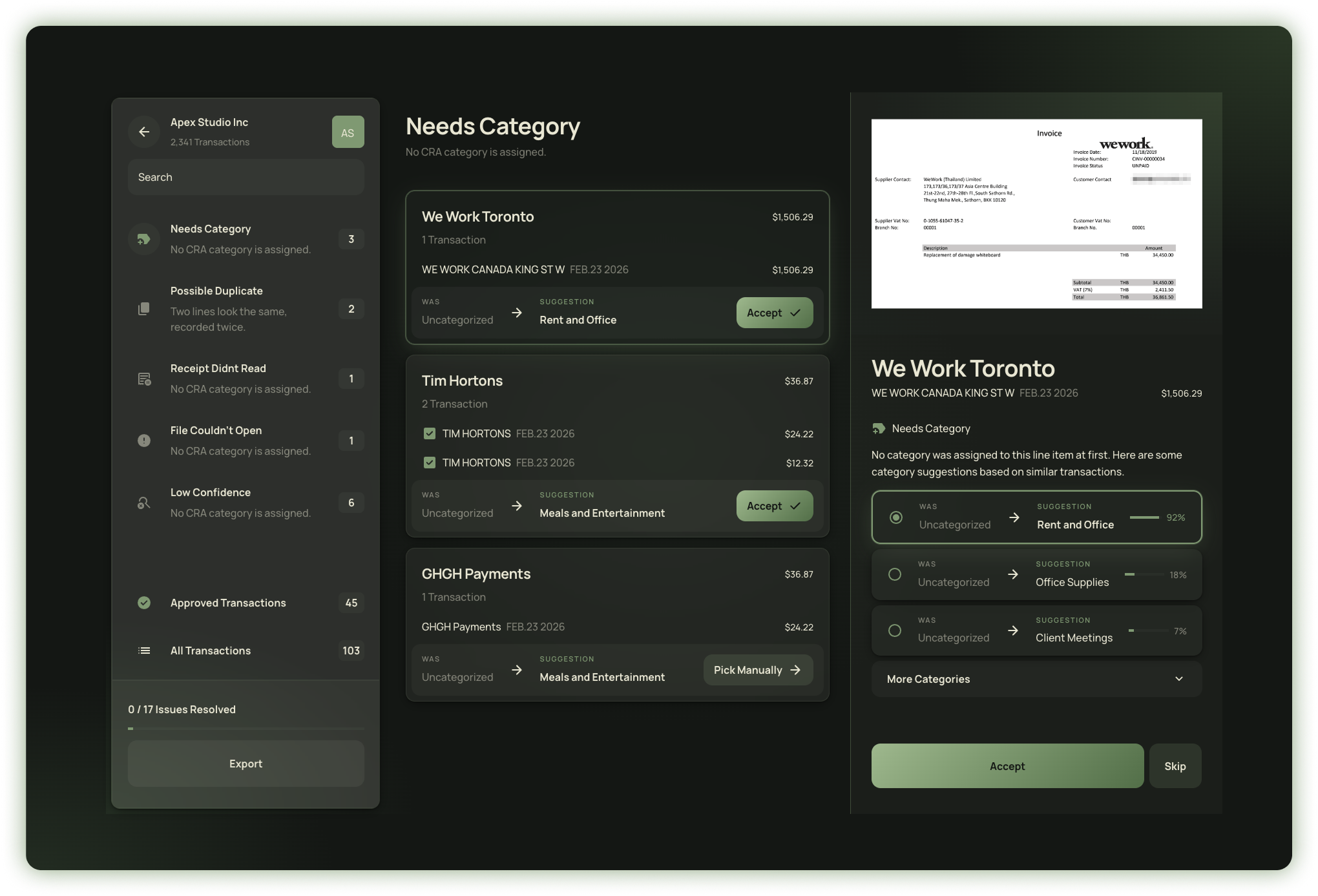Open the Low Confidence issue list

point(246,503)
